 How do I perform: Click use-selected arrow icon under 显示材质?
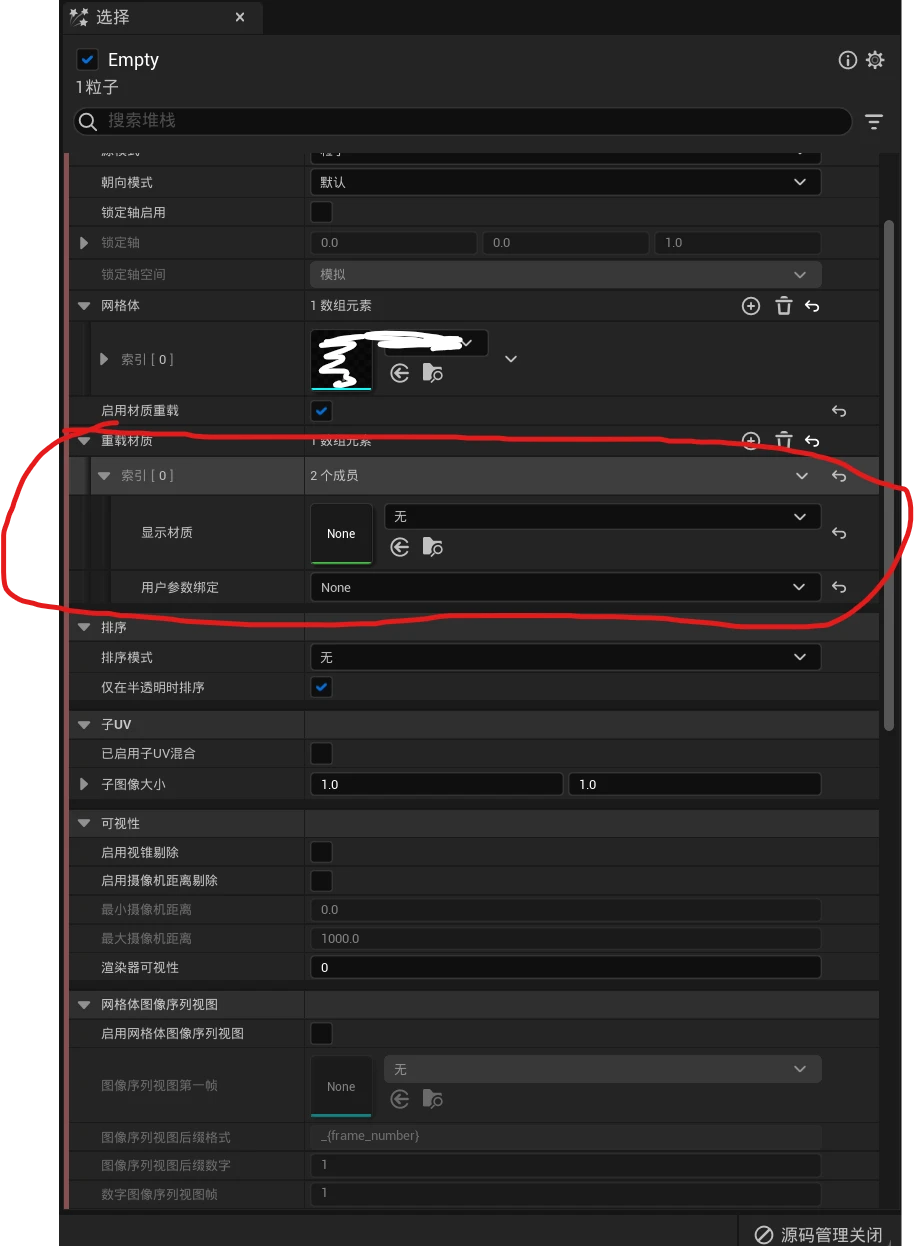[400, 547]
